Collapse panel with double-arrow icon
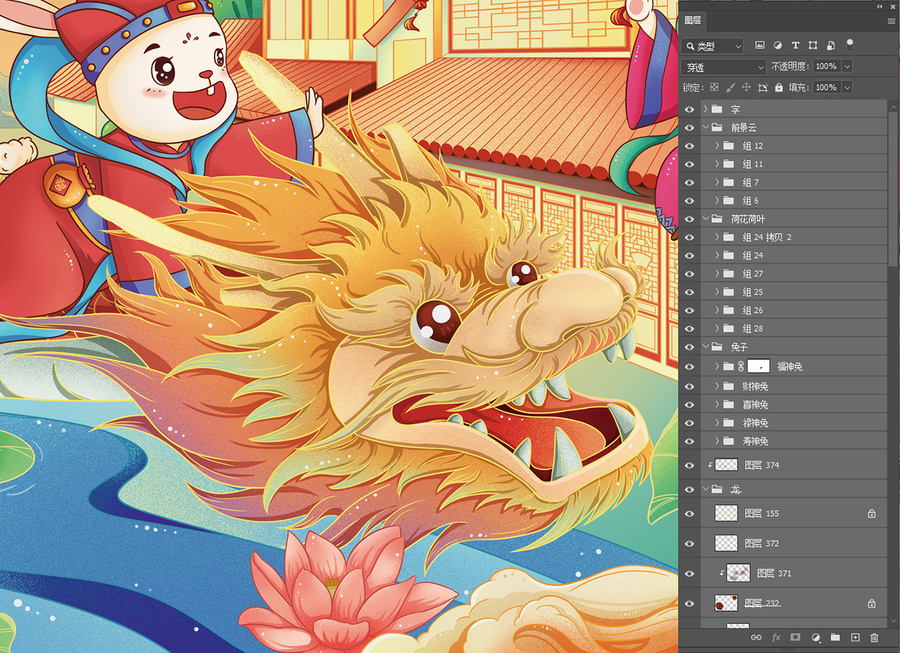 point(880,6)
